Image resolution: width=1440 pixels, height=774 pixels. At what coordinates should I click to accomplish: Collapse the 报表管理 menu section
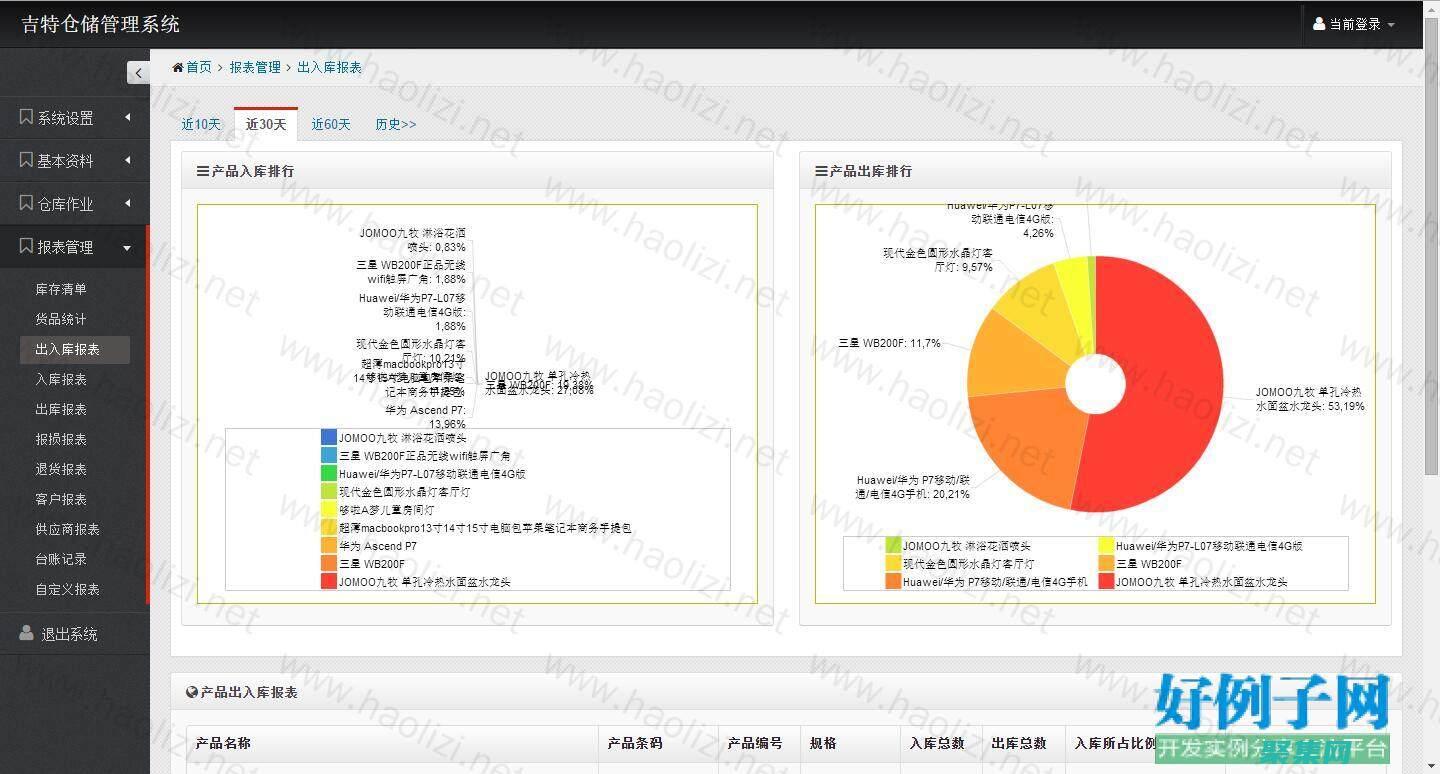point(127,247)
